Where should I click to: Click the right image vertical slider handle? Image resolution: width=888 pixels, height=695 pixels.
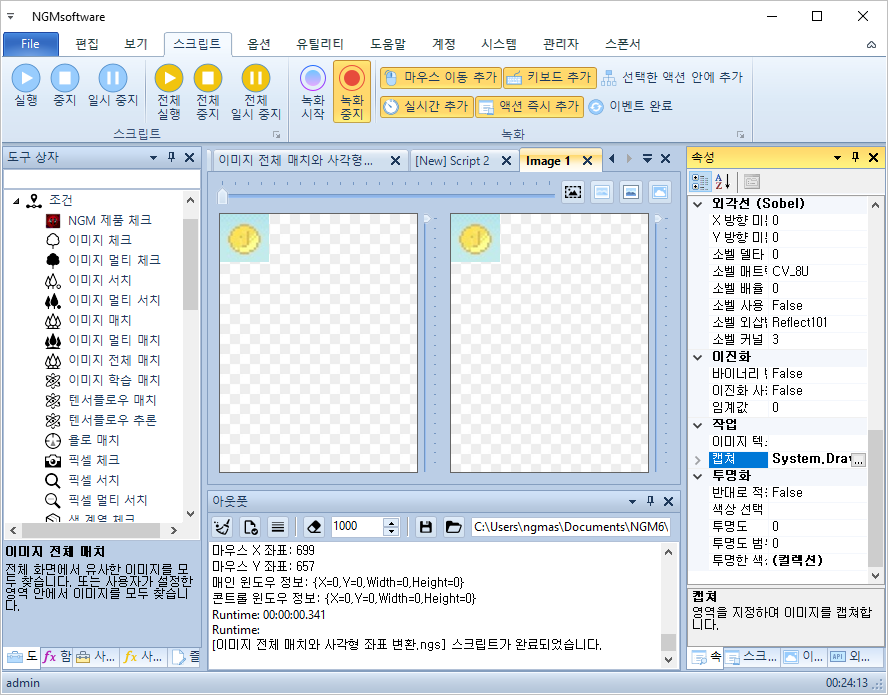658,219
